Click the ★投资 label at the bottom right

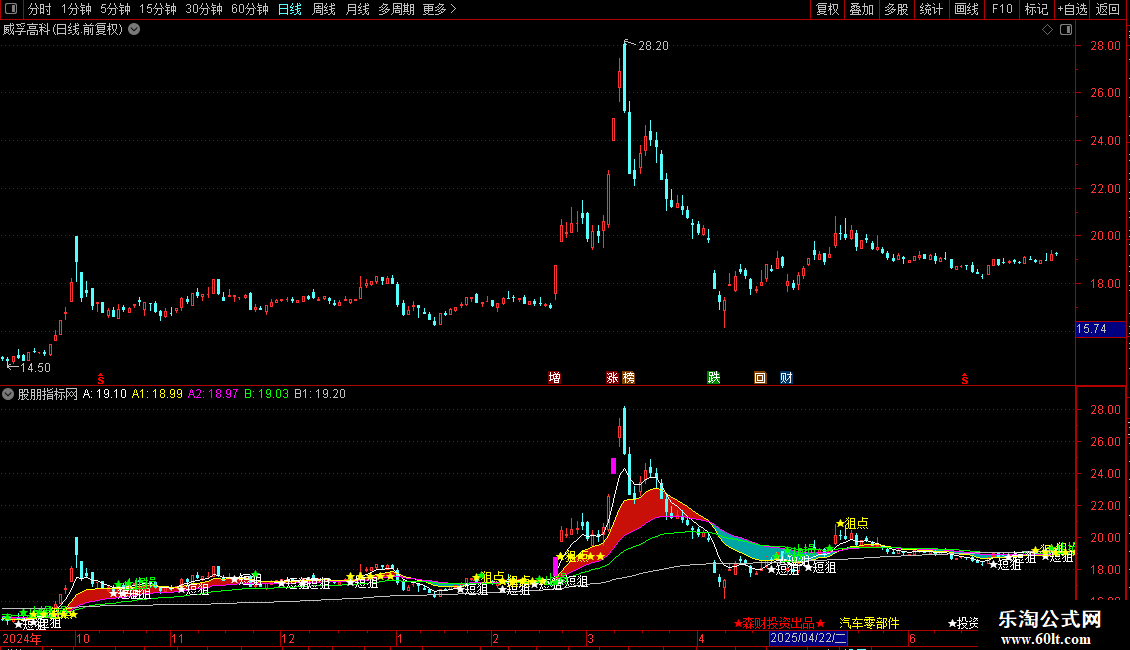(964, 623)
